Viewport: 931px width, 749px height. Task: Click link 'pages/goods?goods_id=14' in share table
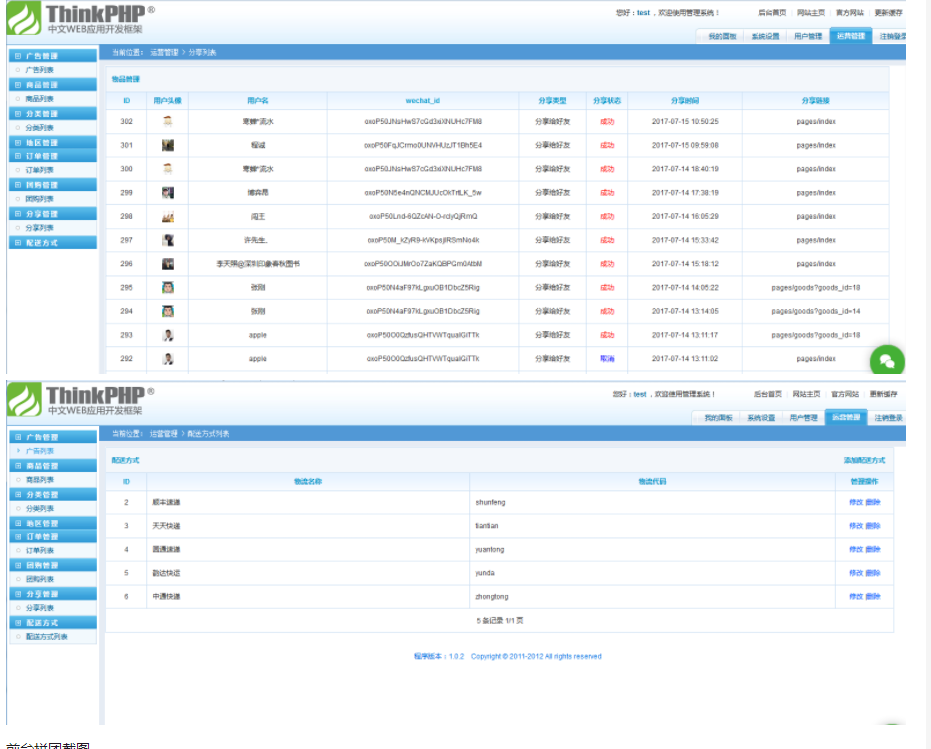point(816,311)
